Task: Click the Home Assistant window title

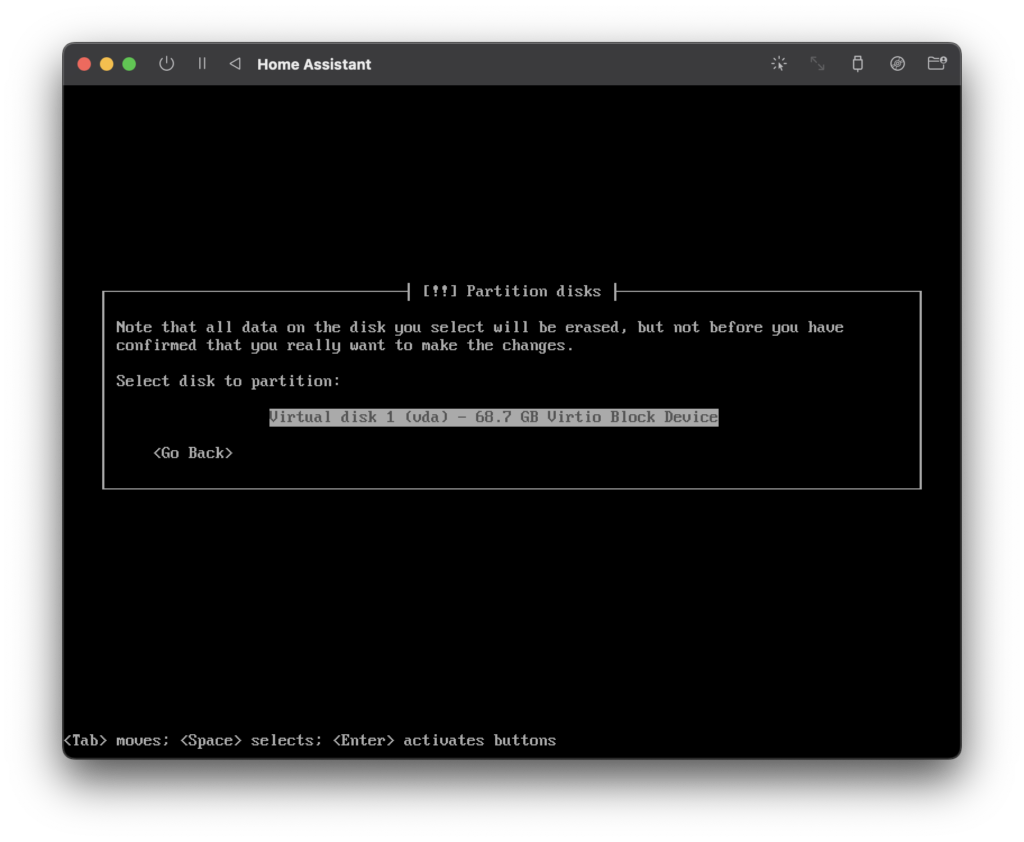Action: click(314, 64)
